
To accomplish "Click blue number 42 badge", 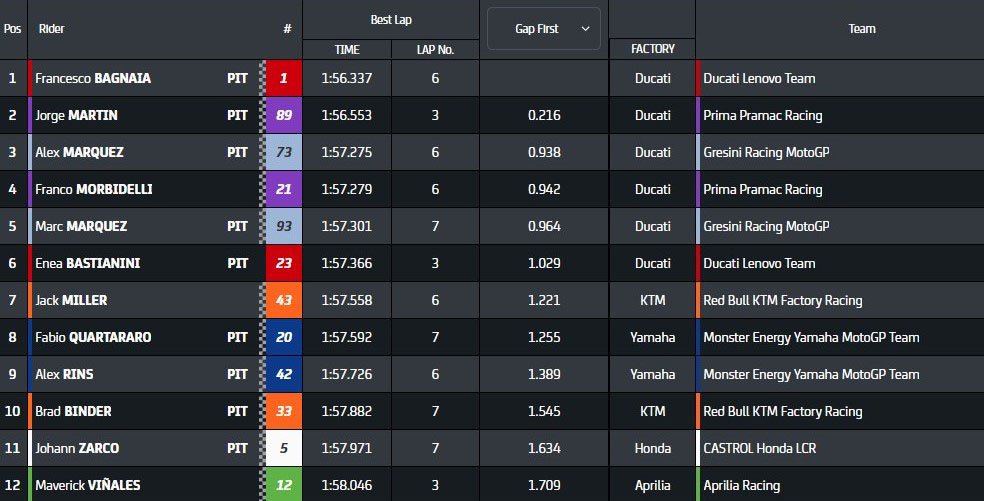I will pos(284,375).
